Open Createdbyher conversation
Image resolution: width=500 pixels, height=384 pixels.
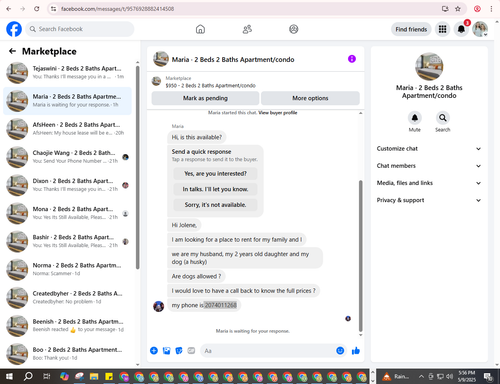[x=67, y=298]
